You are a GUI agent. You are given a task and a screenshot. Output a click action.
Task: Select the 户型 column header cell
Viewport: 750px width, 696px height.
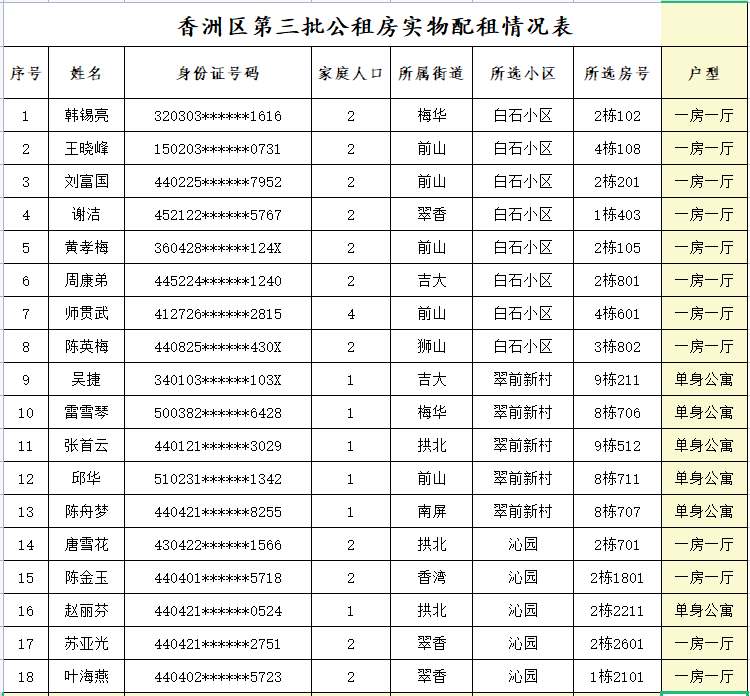point(704,73)
